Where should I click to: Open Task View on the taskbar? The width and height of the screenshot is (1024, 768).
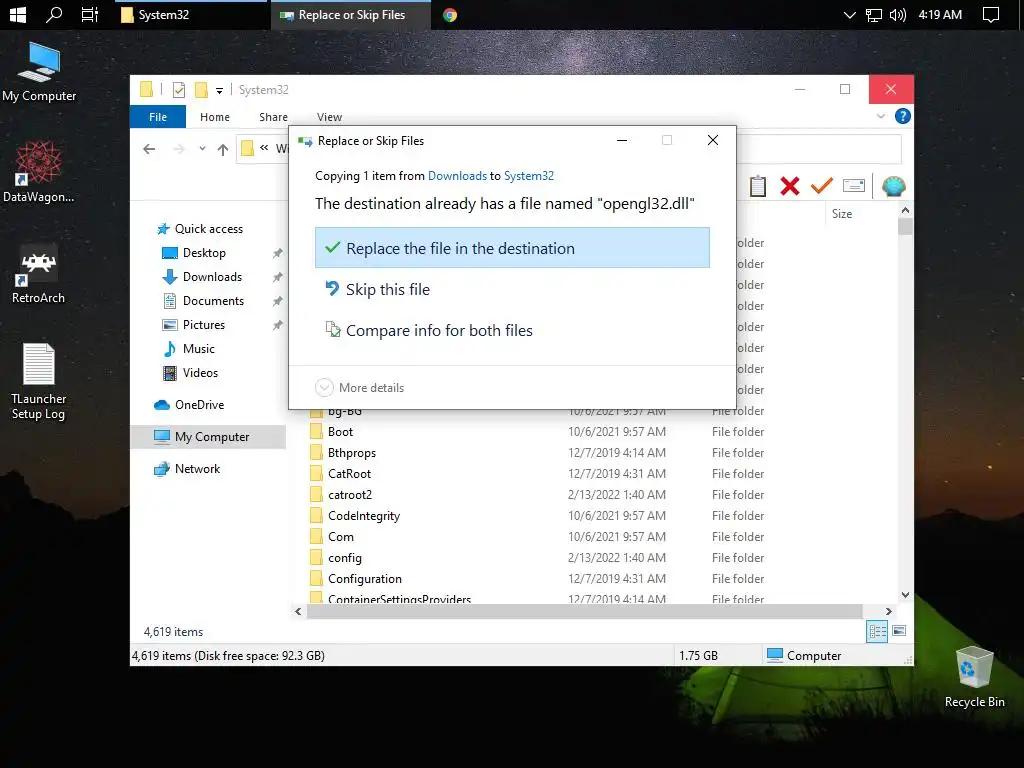[x=89, y=14]
